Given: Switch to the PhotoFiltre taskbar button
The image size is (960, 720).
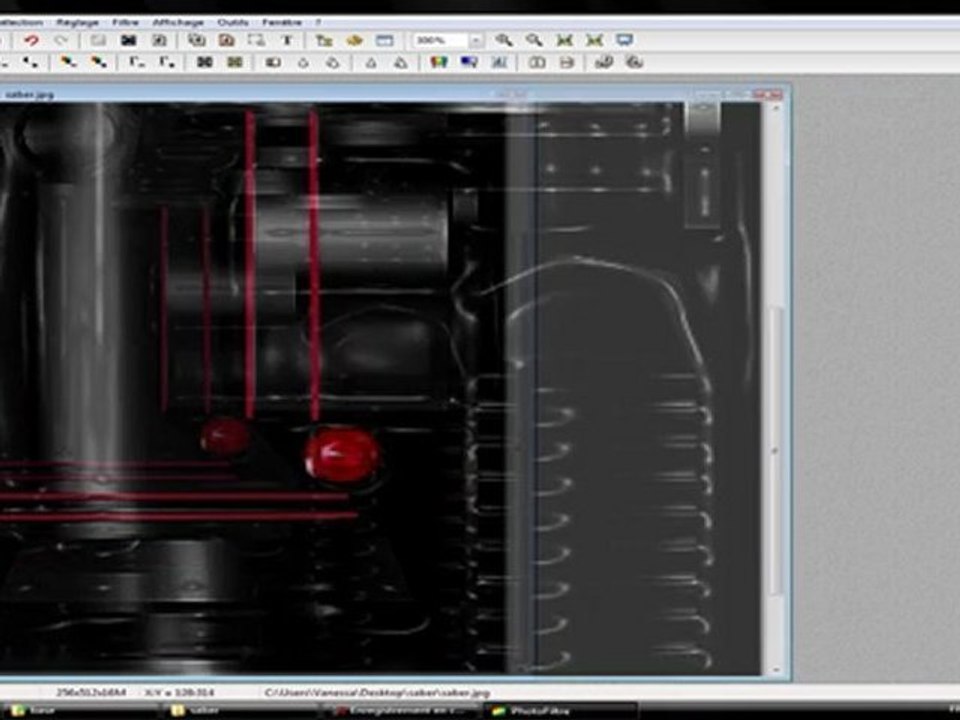Looking at the screenshot, I should pos(560,711).
